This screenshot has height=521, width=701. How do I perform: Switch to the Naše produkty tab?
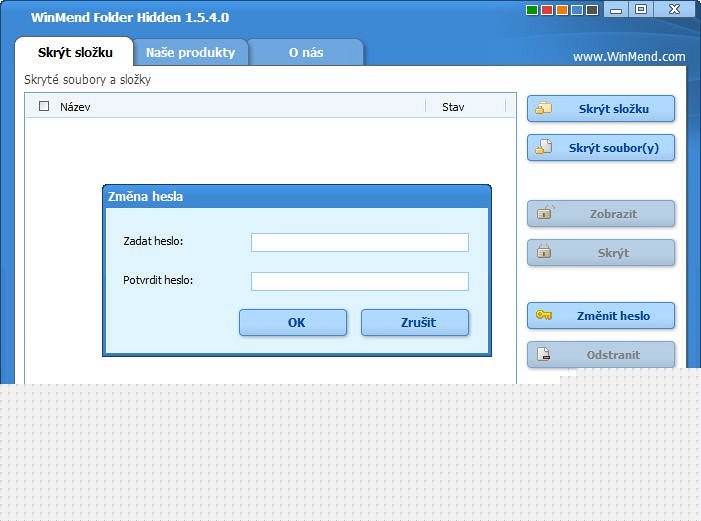[x=190, y=52]
